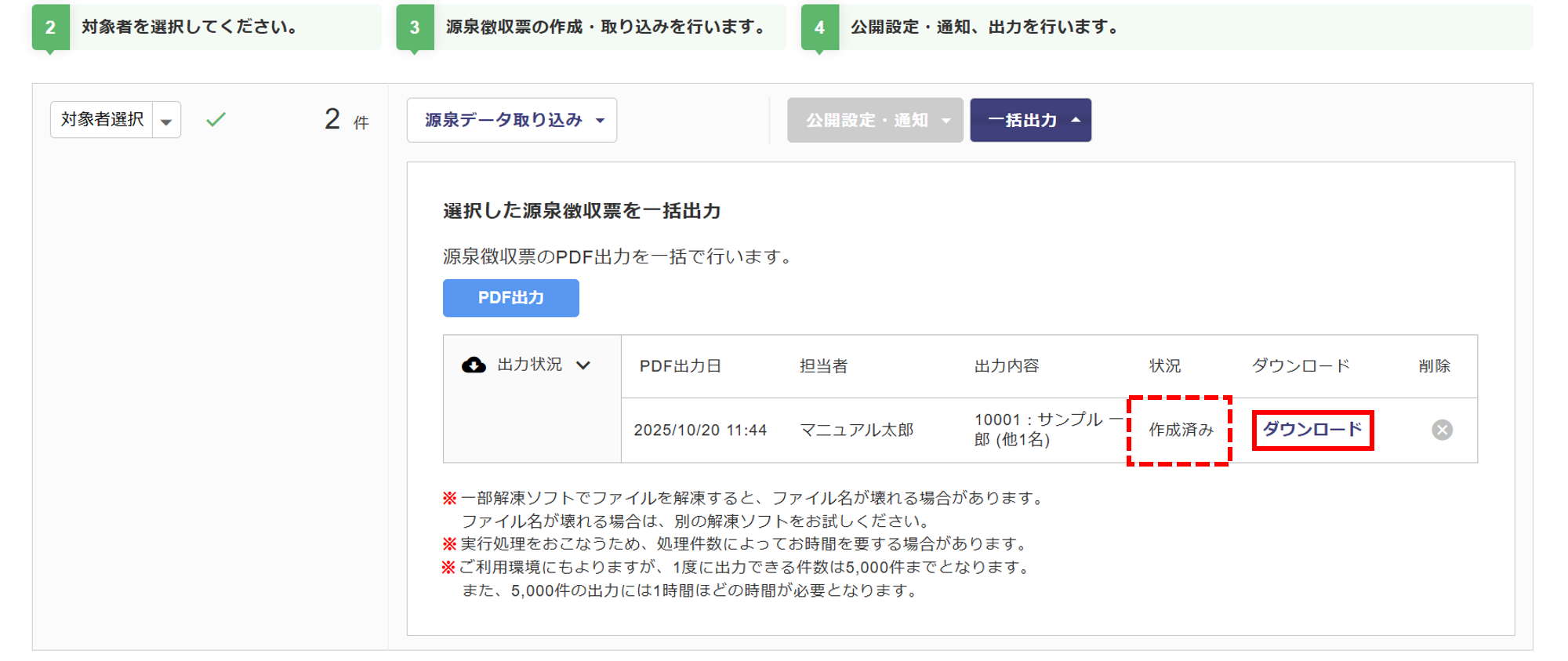Click the 出力内容 column header
The image size is (1568, 661).
click(1007, 366)
